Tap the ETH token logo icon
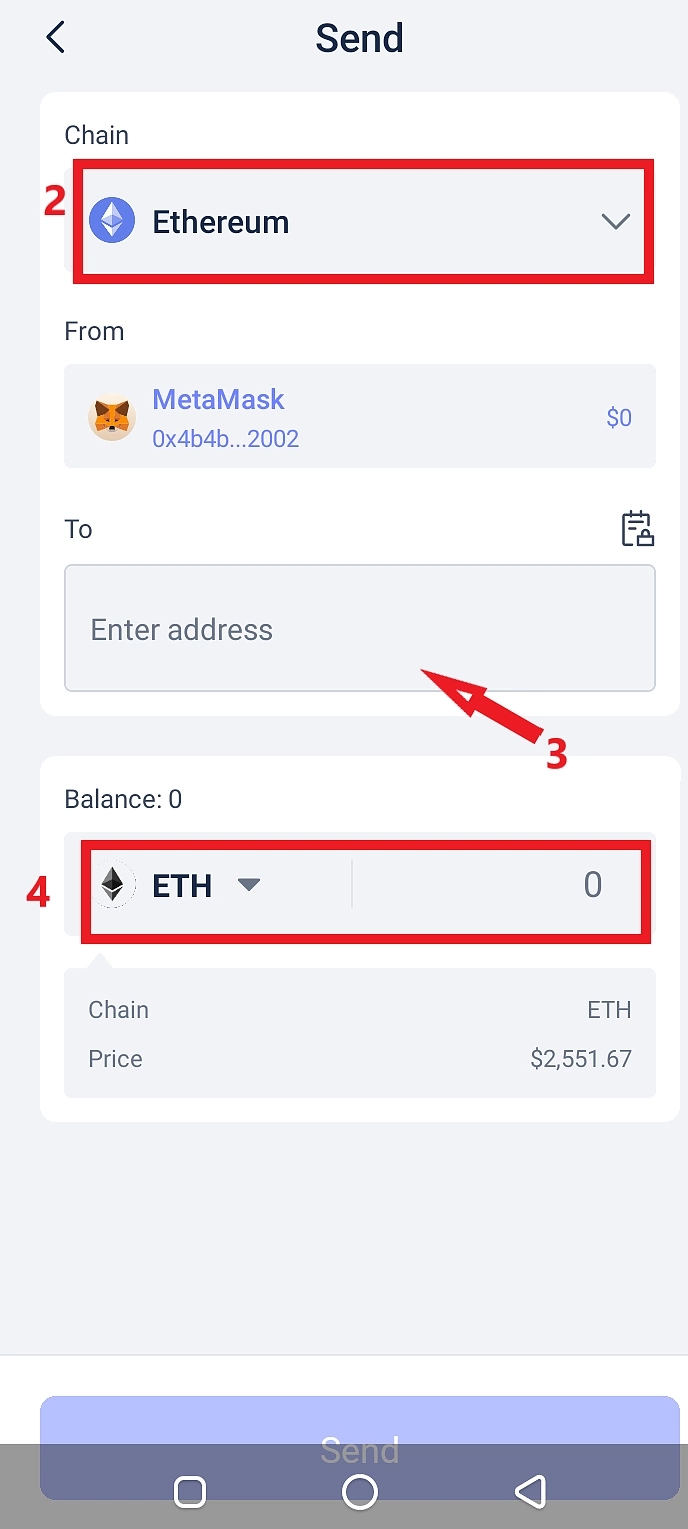This screenshot has width=688, height=1529. click(114, 886)
